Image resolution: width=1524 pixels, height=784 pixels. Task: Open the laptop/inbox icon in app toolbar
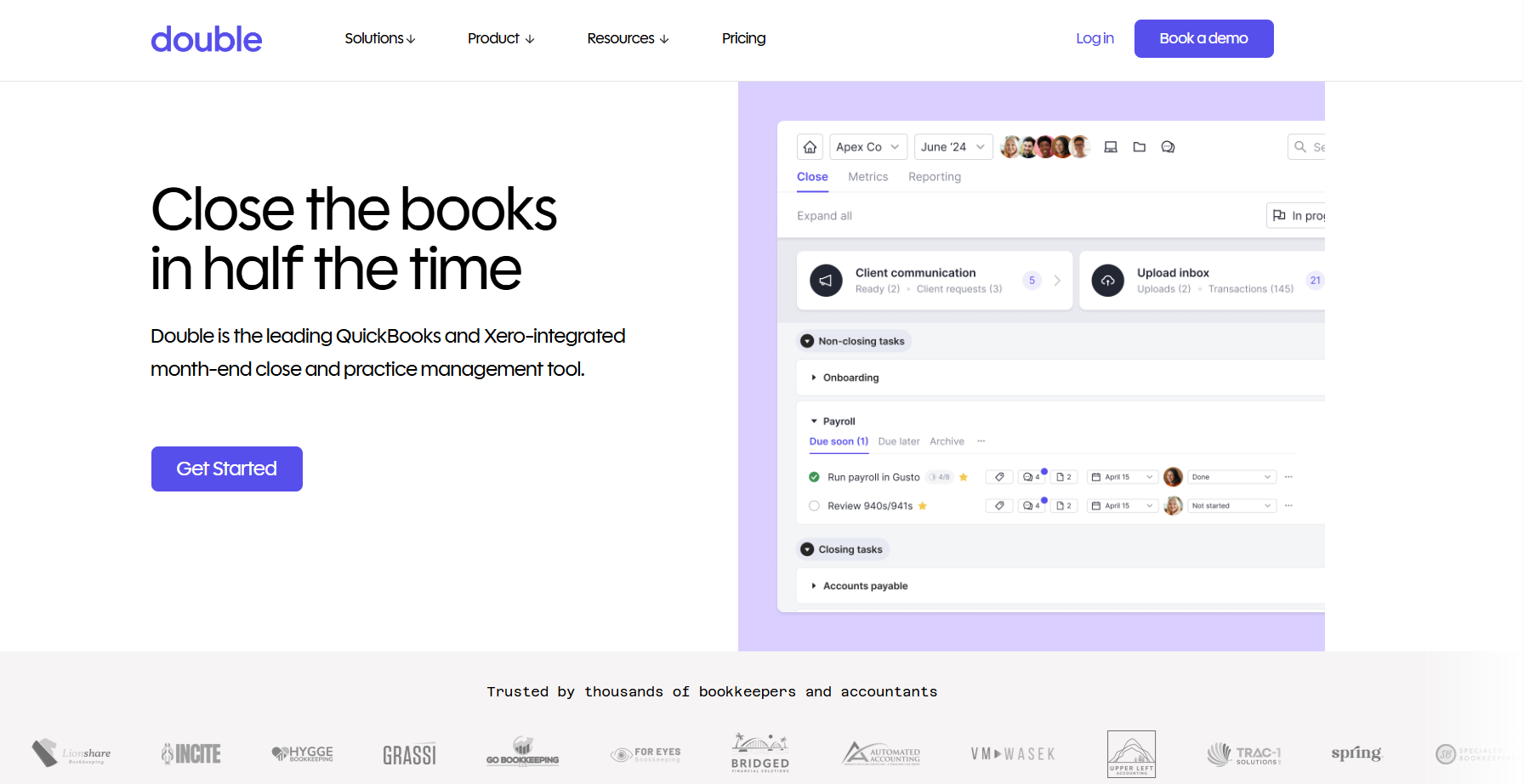(1111, 147)
